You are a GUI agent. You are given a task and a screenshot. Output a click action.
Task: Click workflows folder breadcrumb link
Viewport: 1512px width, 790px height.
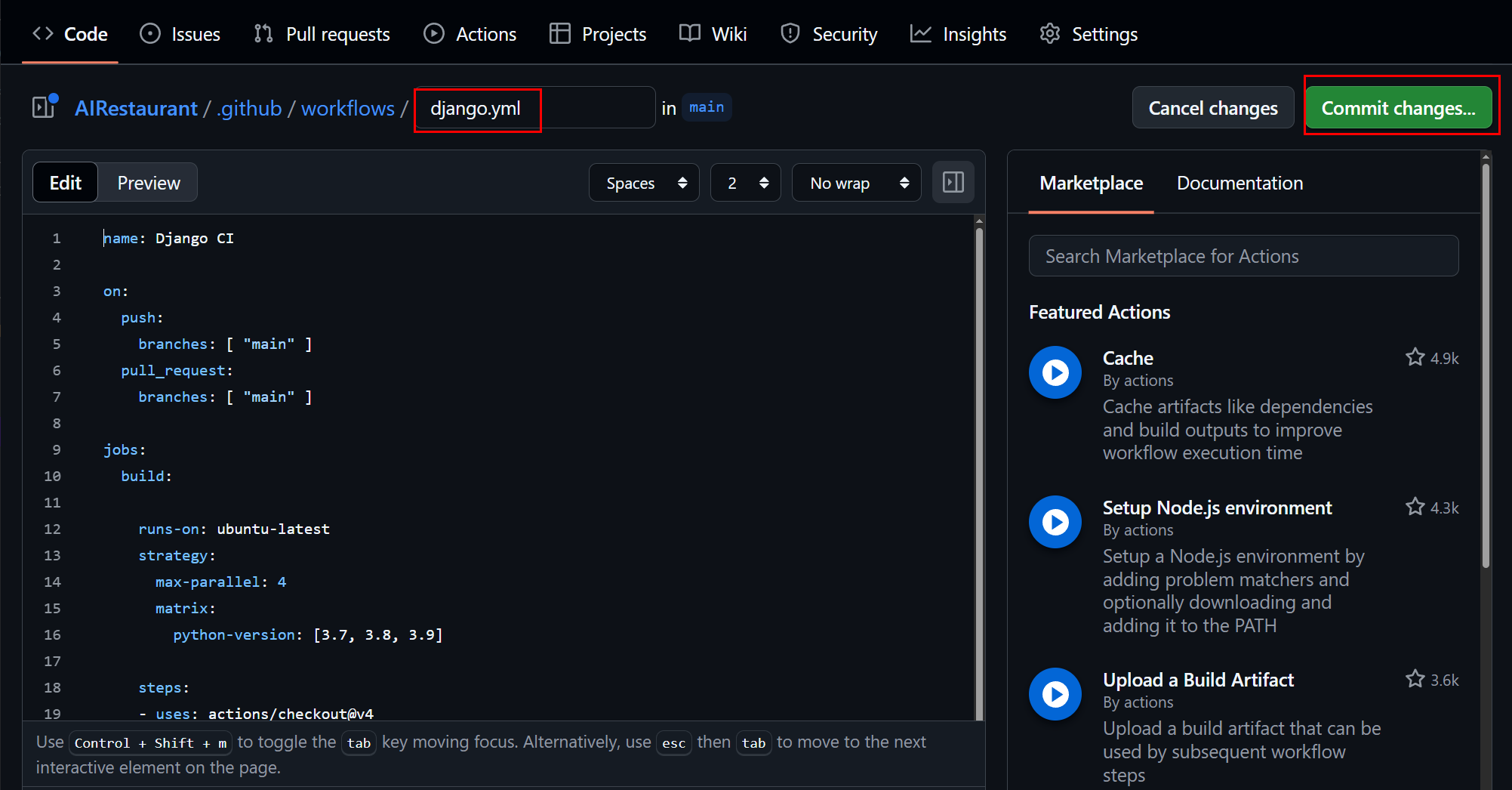348,108
